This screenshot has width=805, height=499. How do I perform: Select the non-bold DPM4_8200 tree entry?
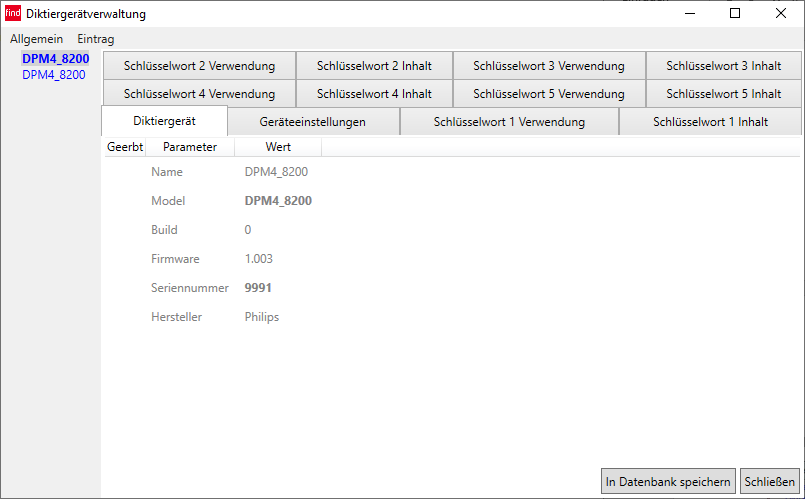[x=54, y=75]
